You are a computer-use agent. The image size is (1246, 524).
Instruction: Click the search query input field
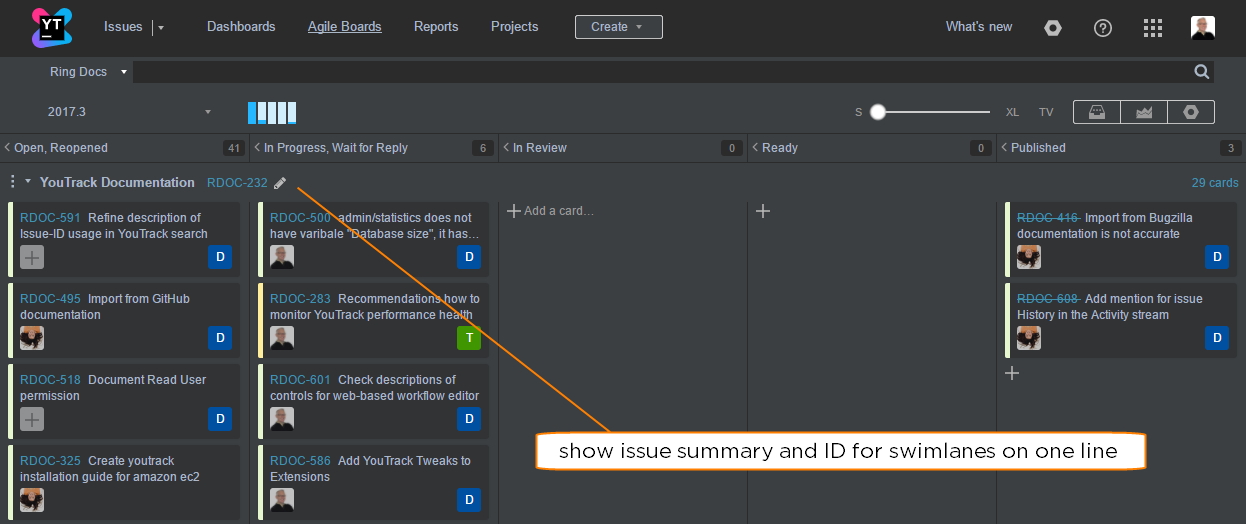coord(660,72)
